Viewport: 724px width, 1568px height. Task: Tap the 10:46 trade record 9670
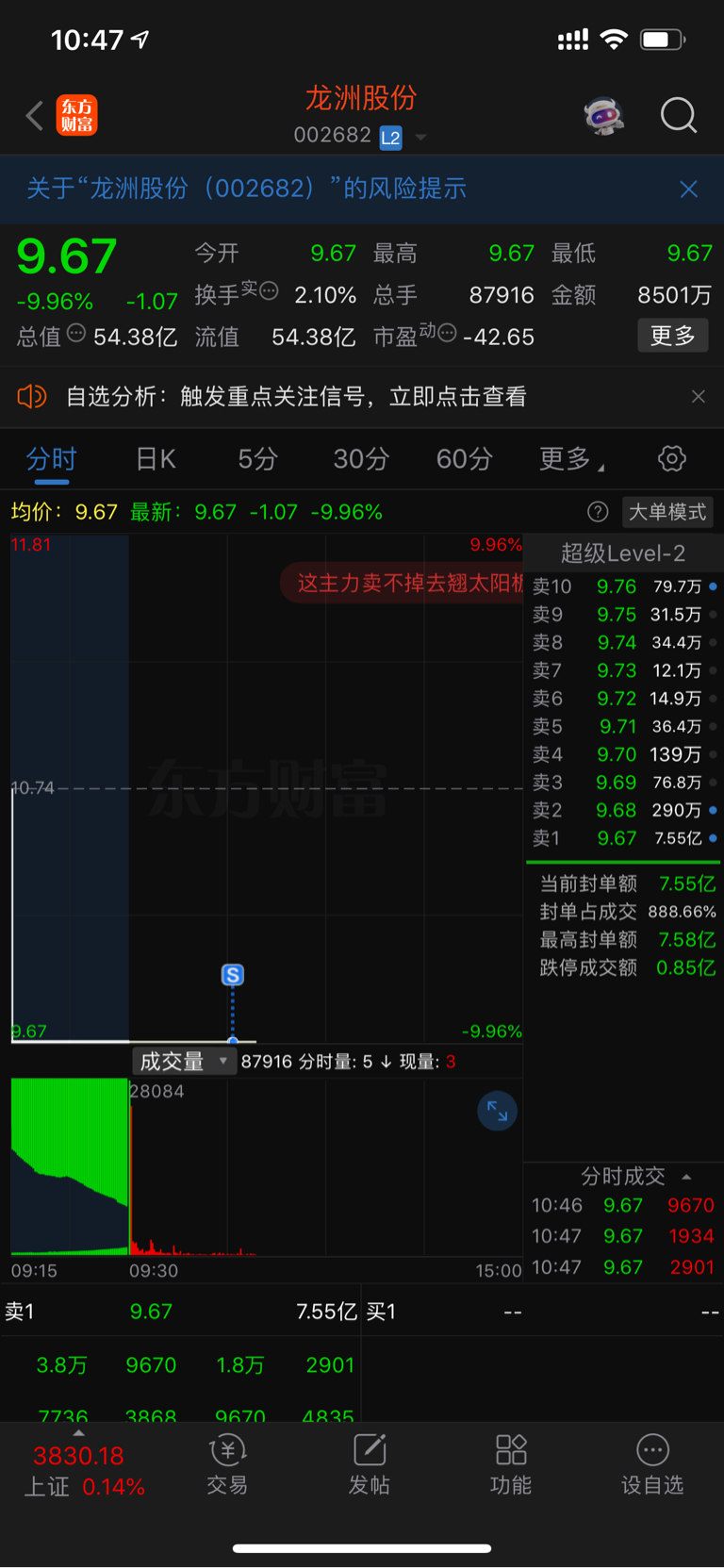(622, 1206)
